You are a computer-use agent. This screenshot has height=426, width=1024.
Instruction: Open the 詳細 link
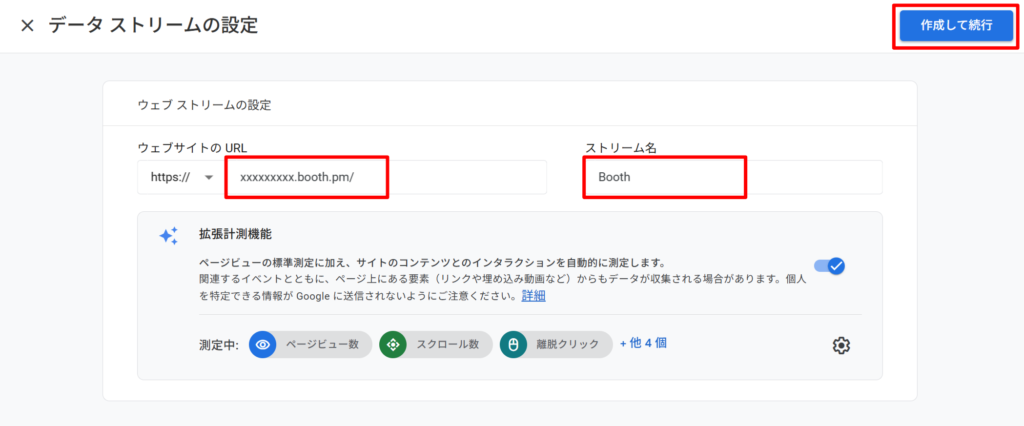[x=533, y=296]
